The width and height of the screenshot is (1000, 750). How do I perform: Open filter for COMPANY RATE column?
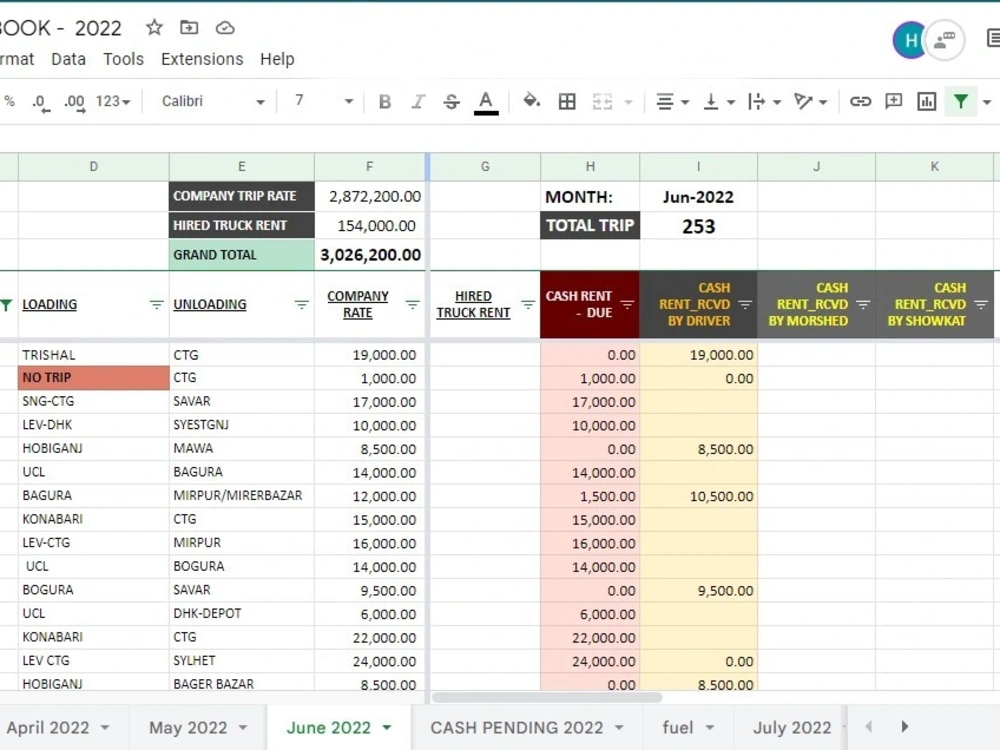(x=413, y=305)
